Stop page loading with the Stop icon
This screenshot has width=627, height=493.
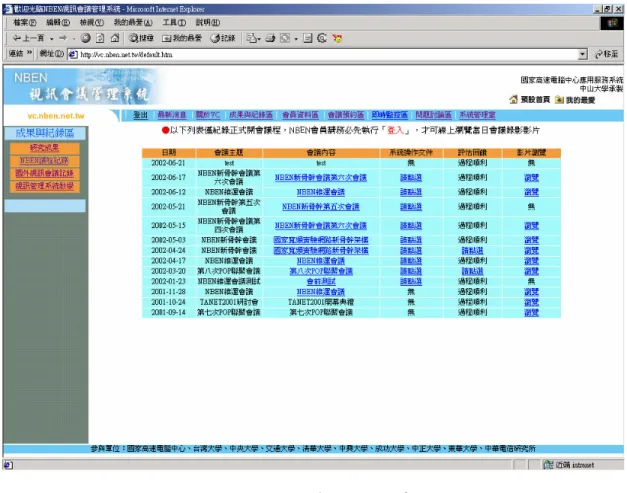tap(85, 38)
